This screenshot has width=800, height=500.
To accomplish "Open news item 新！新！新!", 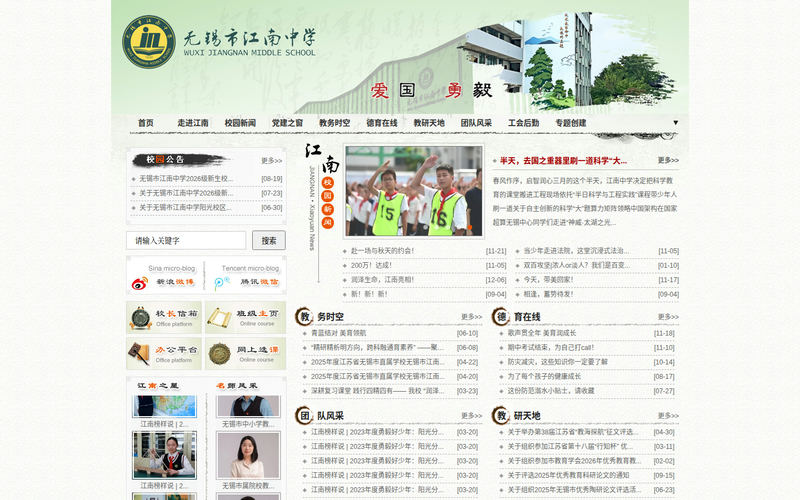I will click(369, 294).
